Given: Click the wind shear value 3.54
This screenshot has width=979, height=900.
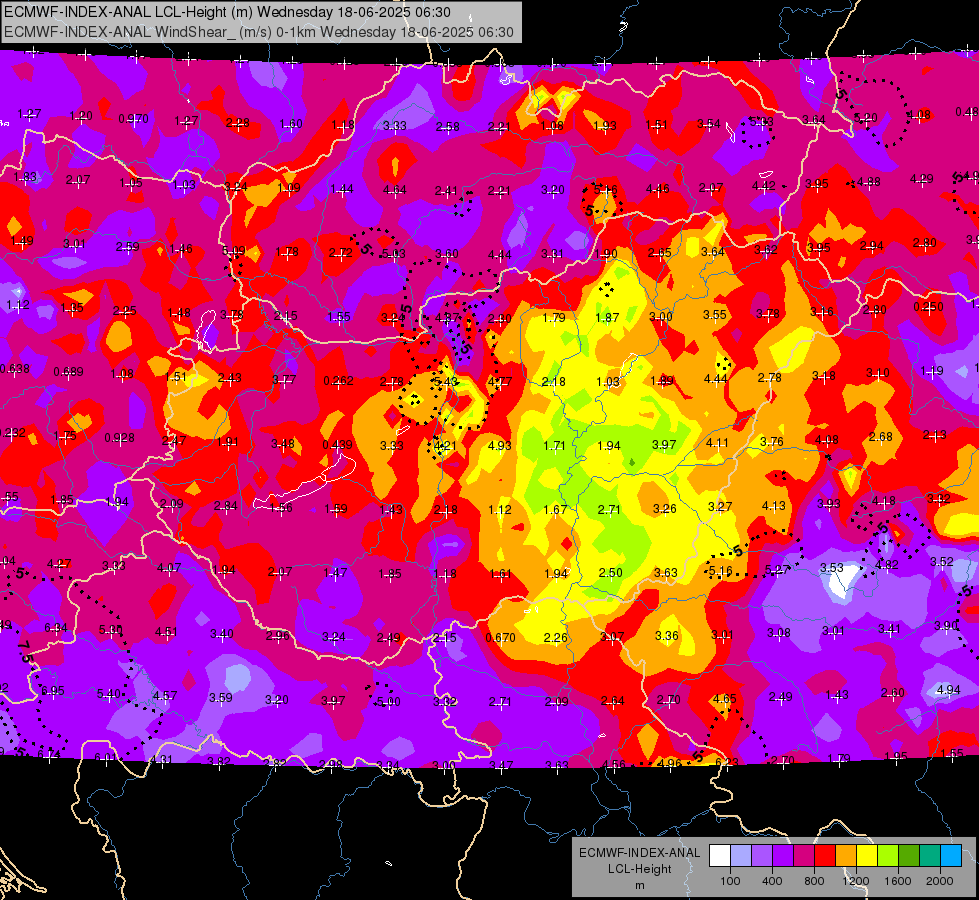Looking at the screenshot, I should (709, 124).
